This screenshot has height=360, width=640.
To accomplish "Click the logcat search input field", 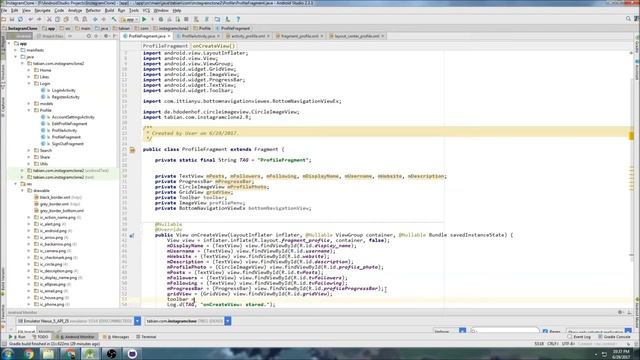I will (505, 331).
